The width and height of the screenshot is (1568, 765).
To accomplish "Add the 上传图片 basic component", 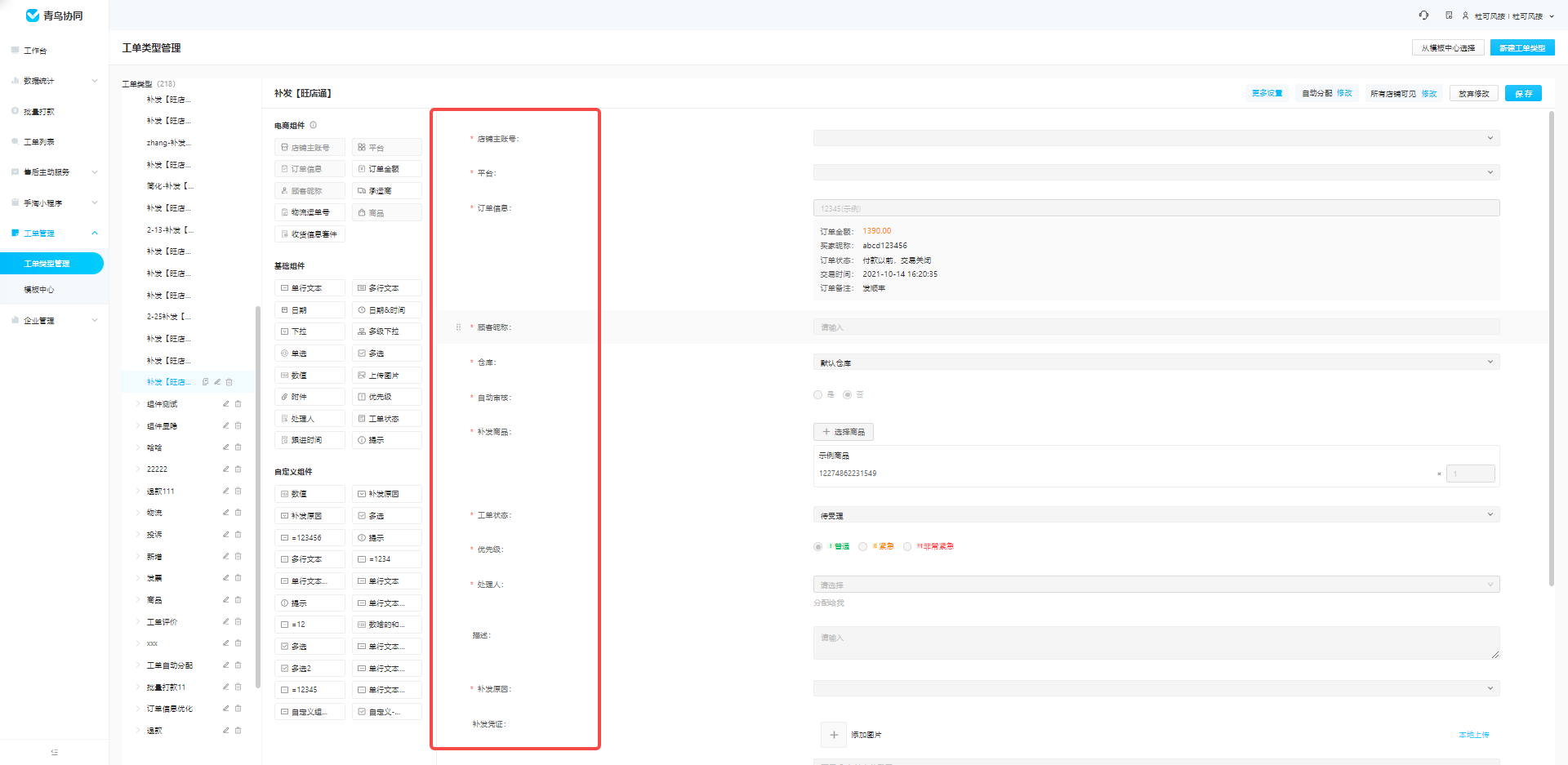I will tap(387, 376).
